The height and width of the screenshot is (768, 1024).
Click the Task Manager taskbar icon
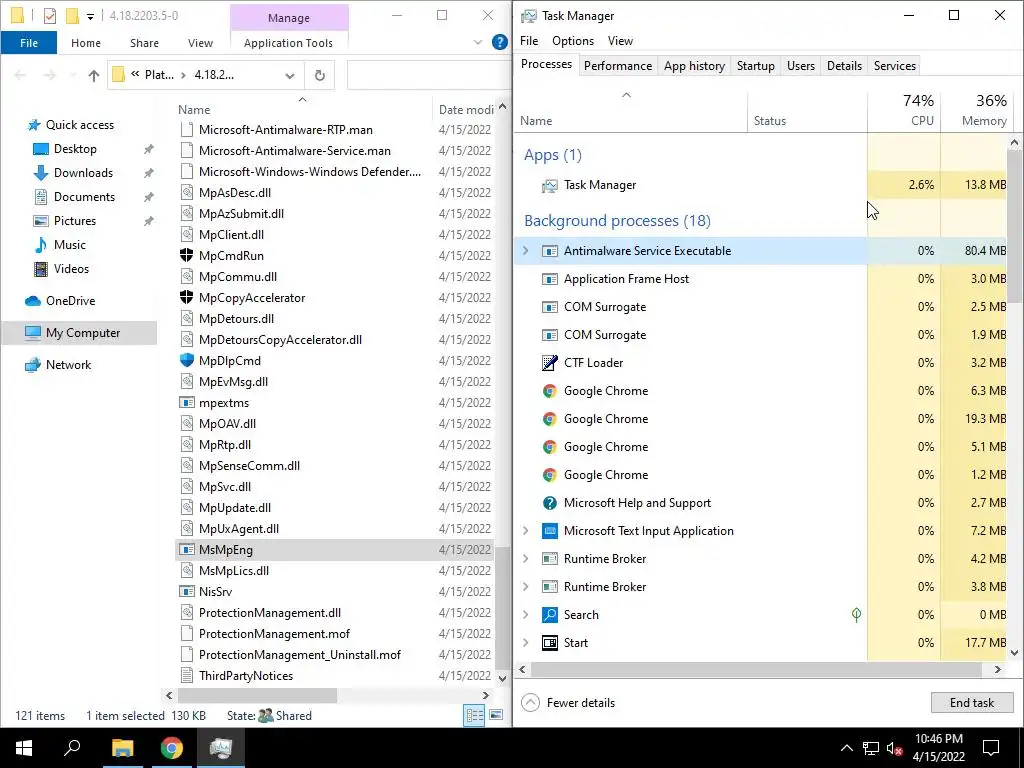221,748
